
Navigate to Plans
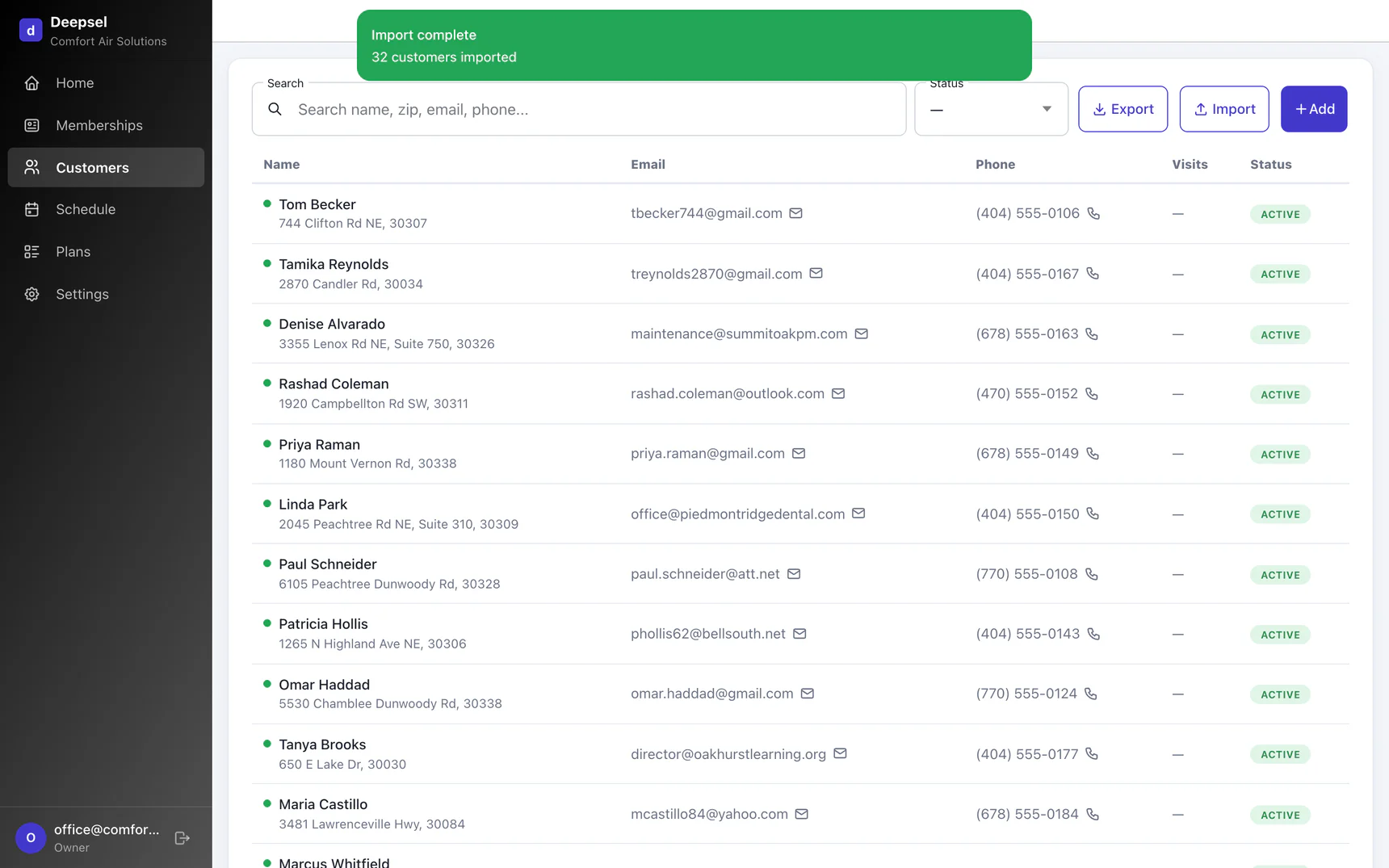tap(106, 252)
